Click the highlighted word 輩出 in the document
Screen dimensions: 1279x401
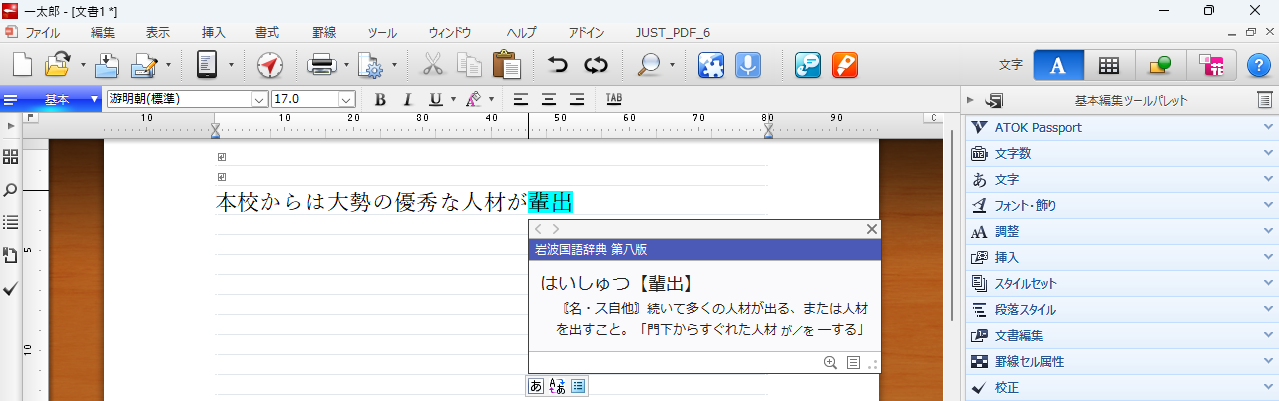[550, 202]
